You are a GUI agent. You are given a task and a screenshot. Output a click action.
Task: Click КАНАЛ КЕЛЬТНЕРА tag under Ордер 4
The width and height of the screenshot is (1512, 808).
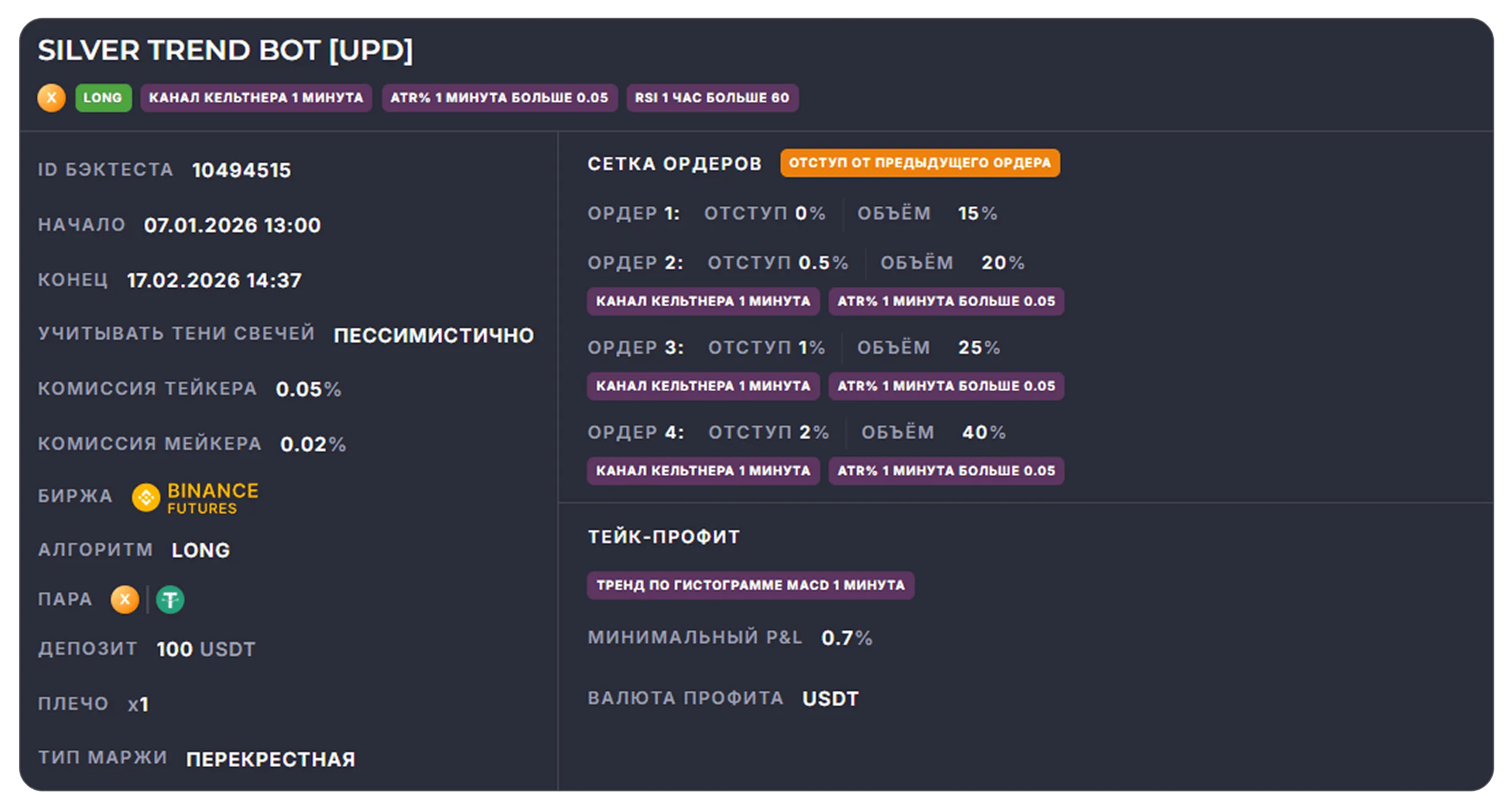(703, 470)
